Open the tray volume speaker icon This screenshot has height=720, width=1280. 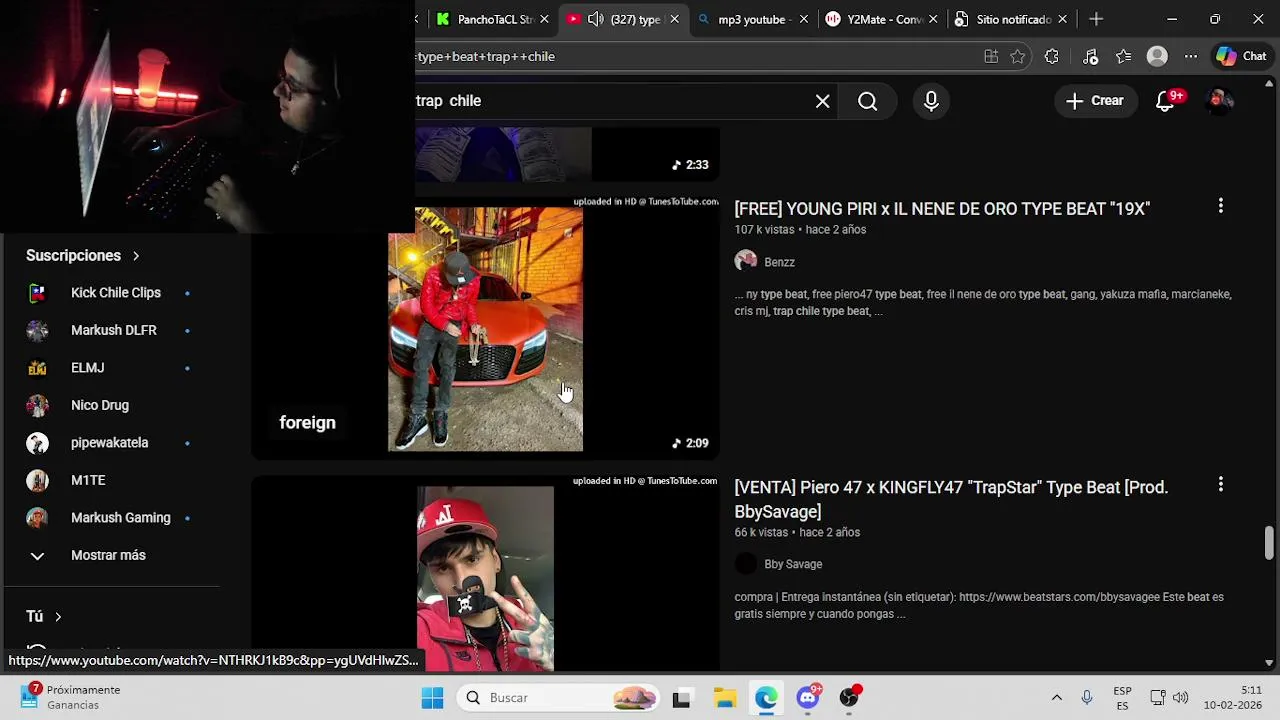point(1180,698)
